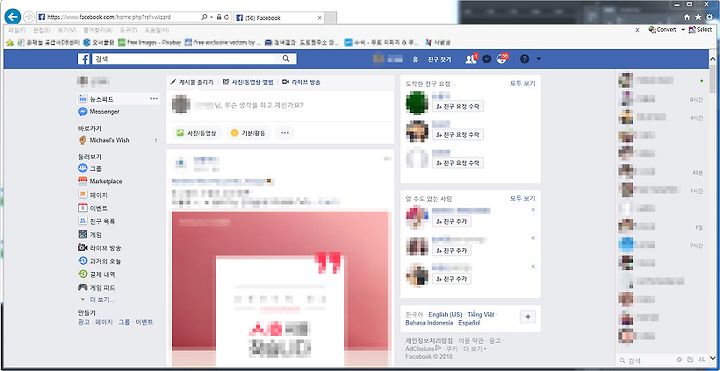Open the browser settings gear icon
This screenshot has width=720, height=371.
tap(710, 17)
